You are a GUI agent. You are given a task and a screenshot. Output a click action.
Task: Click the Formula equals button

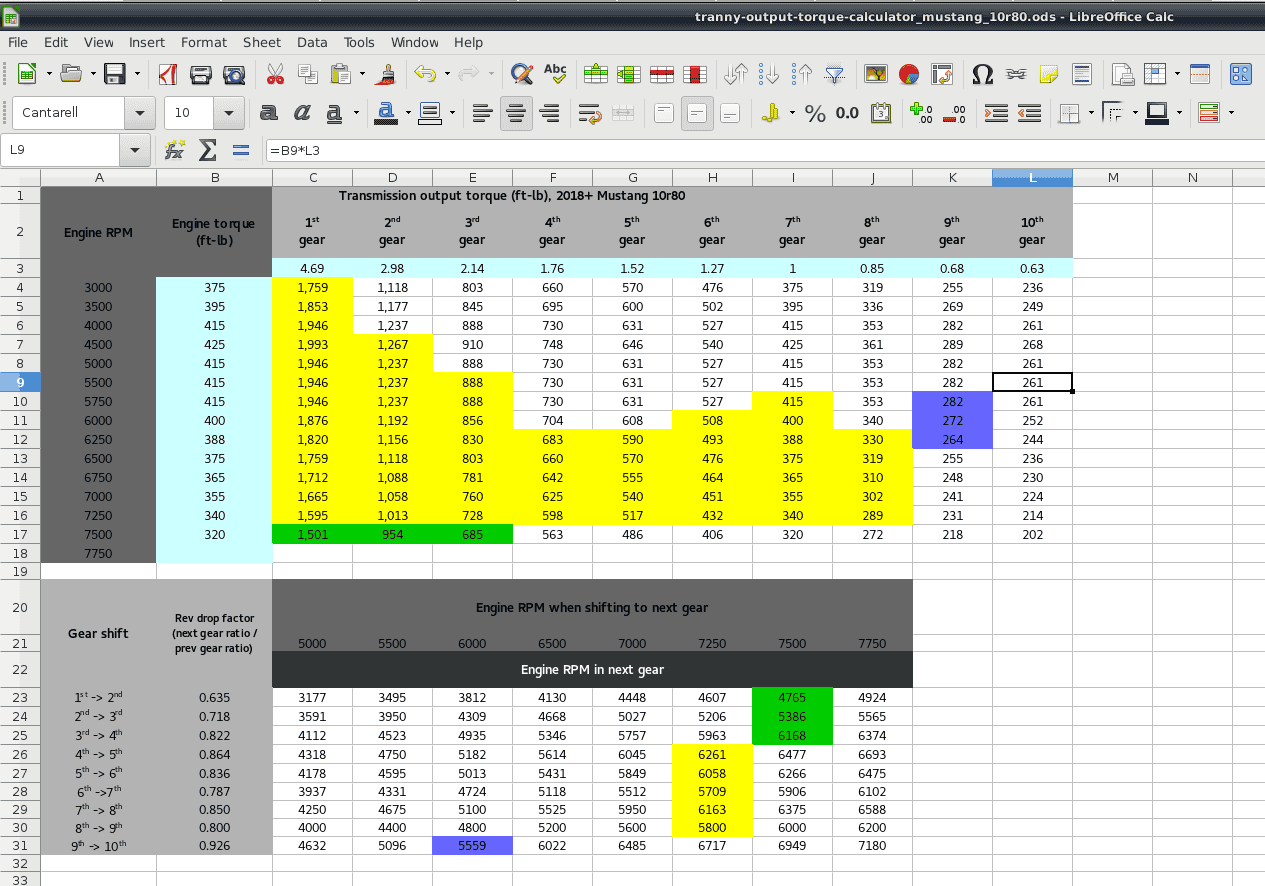click(x=241, y=151)
